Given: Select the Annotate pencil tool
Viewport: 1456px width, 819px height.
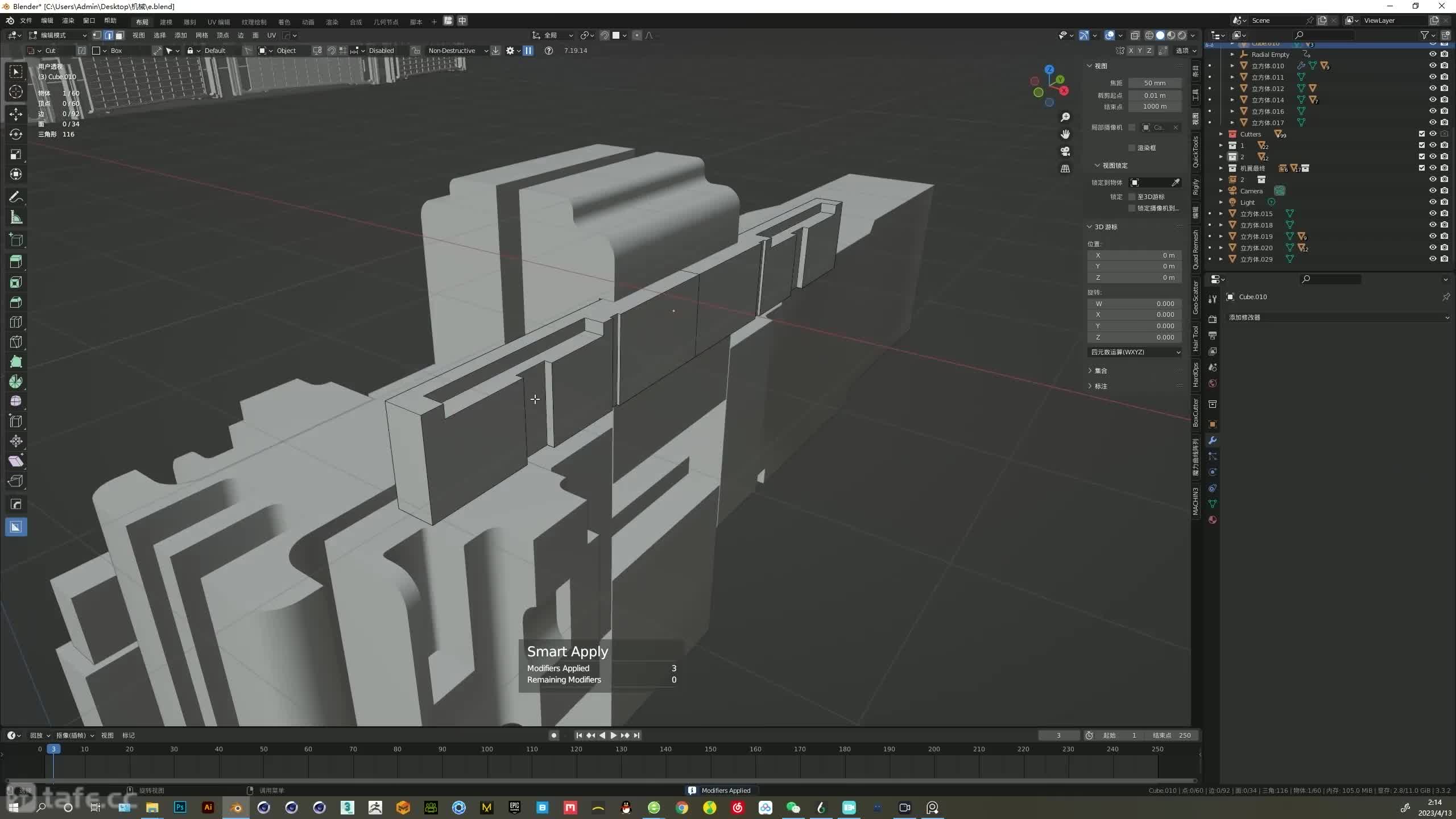Looking at the screenshot, I should [16, 197].
